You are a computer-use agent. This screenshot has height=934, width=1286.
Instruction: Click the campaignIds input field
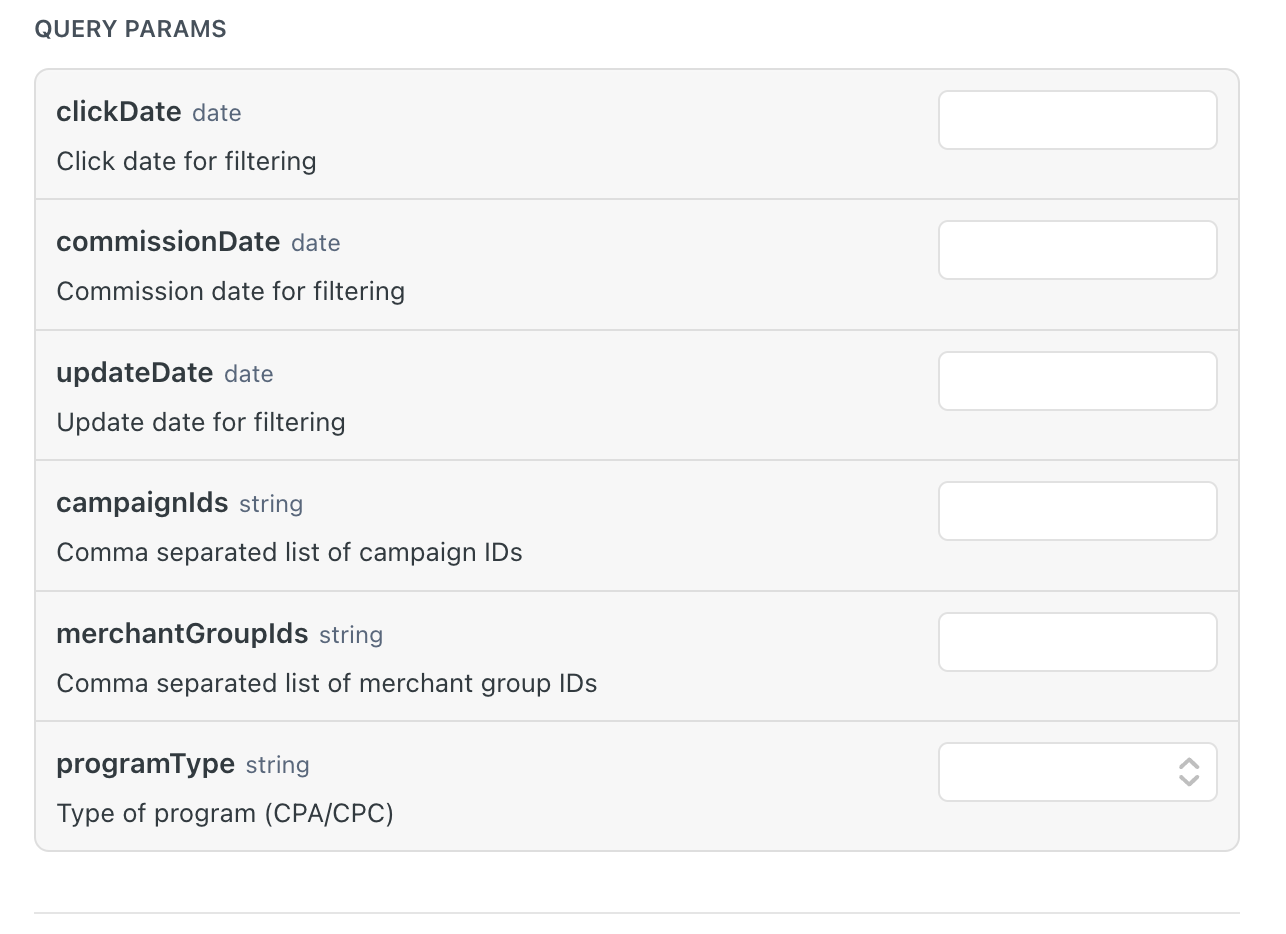[1077, 511]
